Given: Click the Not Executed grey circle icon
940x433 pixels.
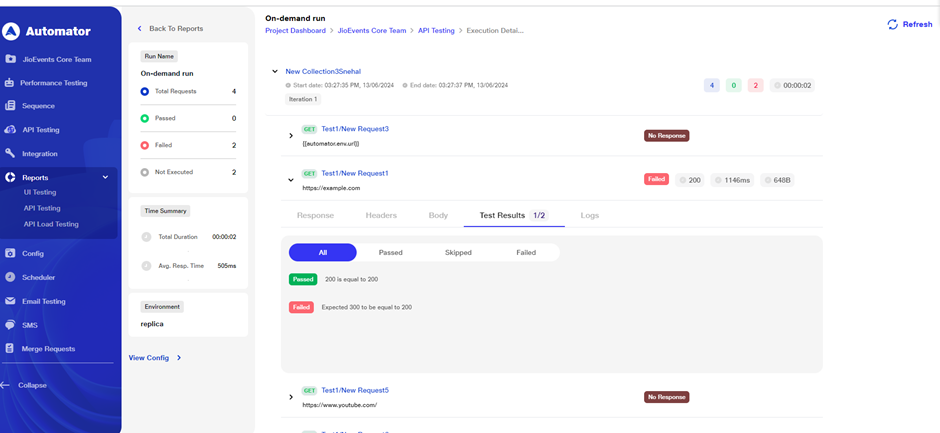Looking at the screenshot, I should [x=144, y=172].
